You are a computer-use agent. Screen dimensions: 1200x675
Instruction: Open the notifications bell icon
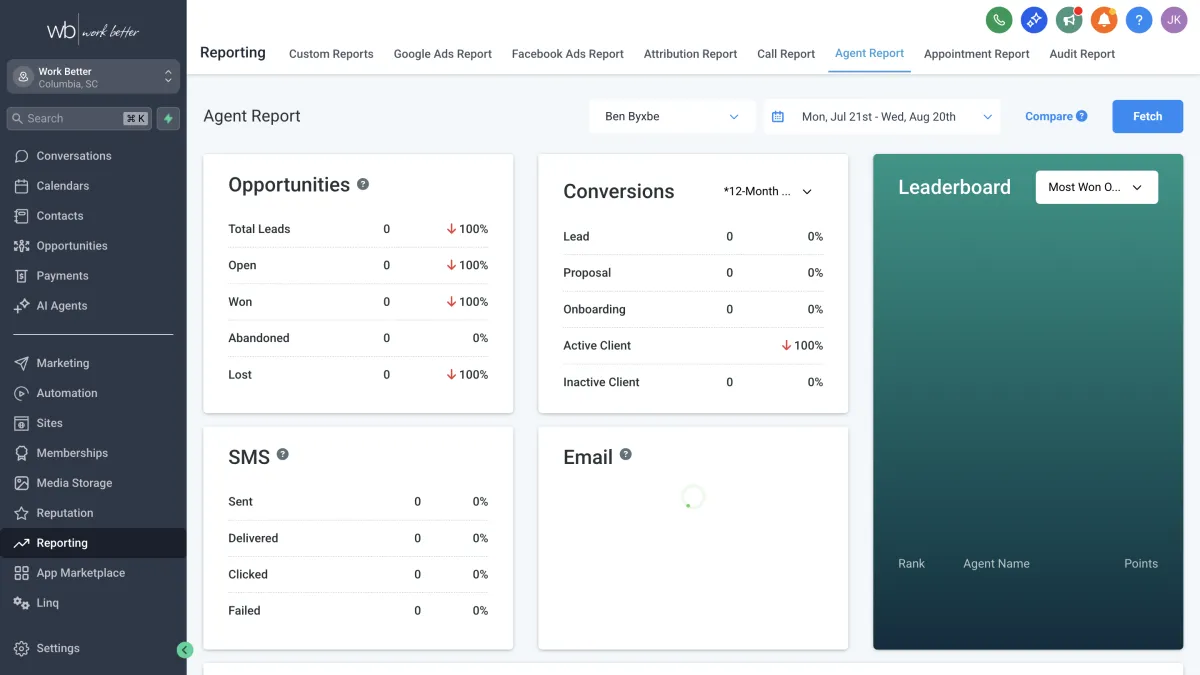tap(1104, 20)
